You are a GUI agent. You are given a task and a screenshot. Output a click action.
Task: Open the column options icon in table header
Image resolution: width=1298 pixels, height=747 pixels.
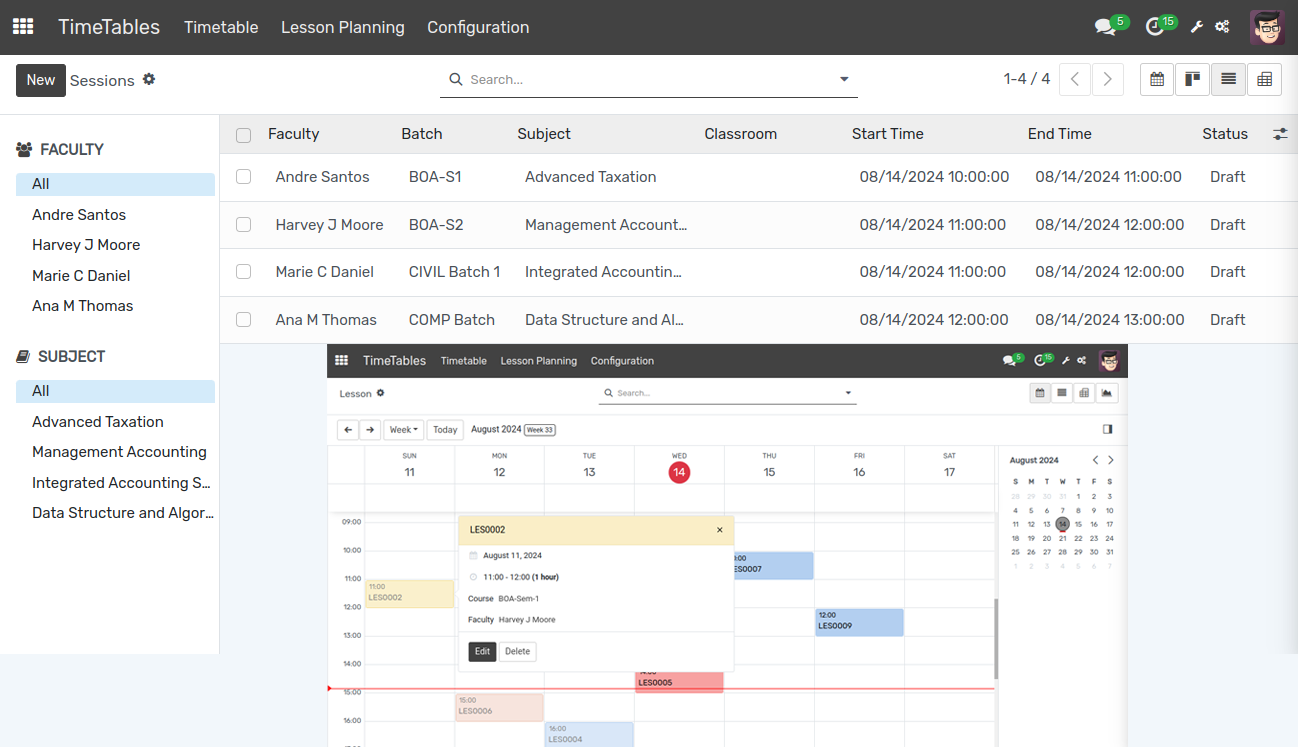(1281, 133)
